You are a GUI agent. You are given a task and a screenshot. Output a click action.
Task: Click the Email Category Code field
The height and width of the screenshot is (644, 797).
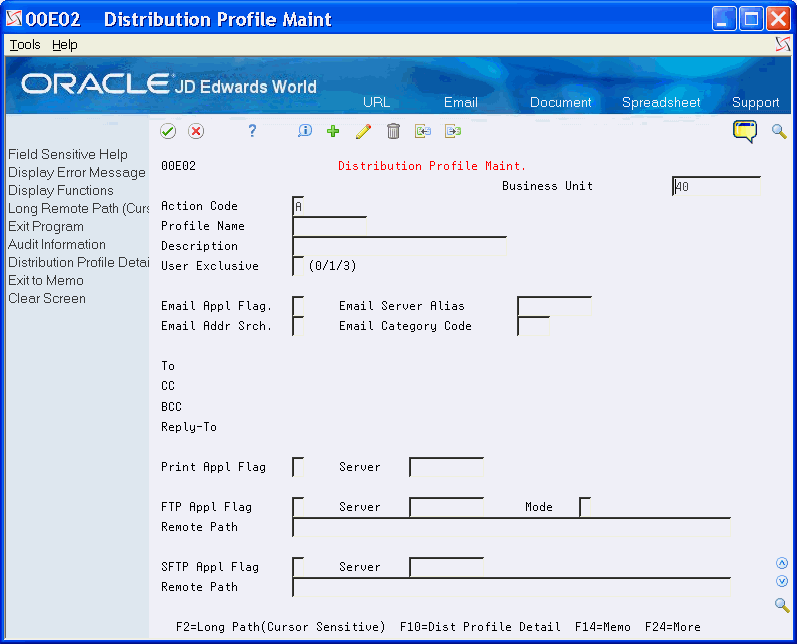coord(533,326)
